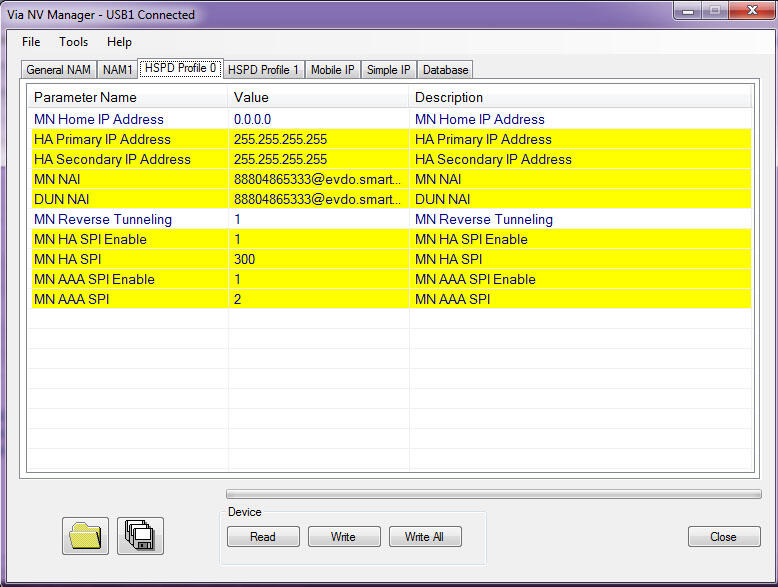The image size is (778, 587).
Task: Select the HSPD Profile 0 tab
Action: tap(181, 68)
